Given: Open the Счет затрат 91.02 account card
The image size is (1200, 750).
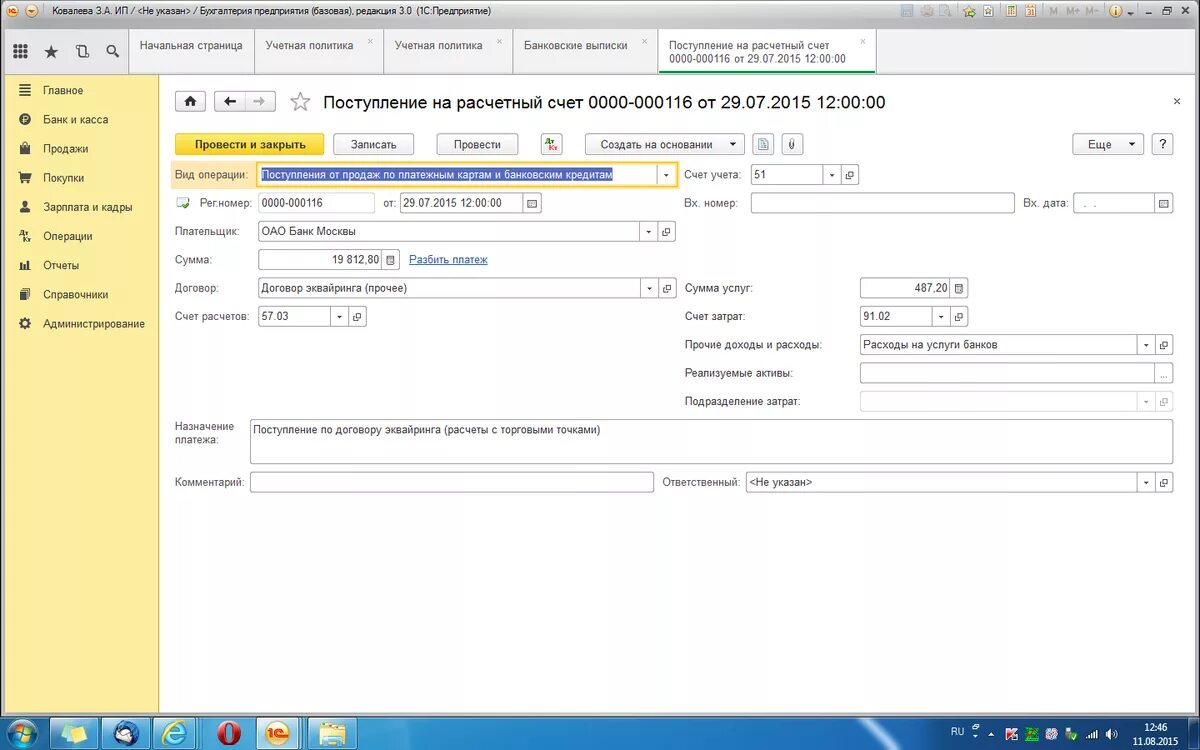Looking at the screenshot, I should point(959,316).
